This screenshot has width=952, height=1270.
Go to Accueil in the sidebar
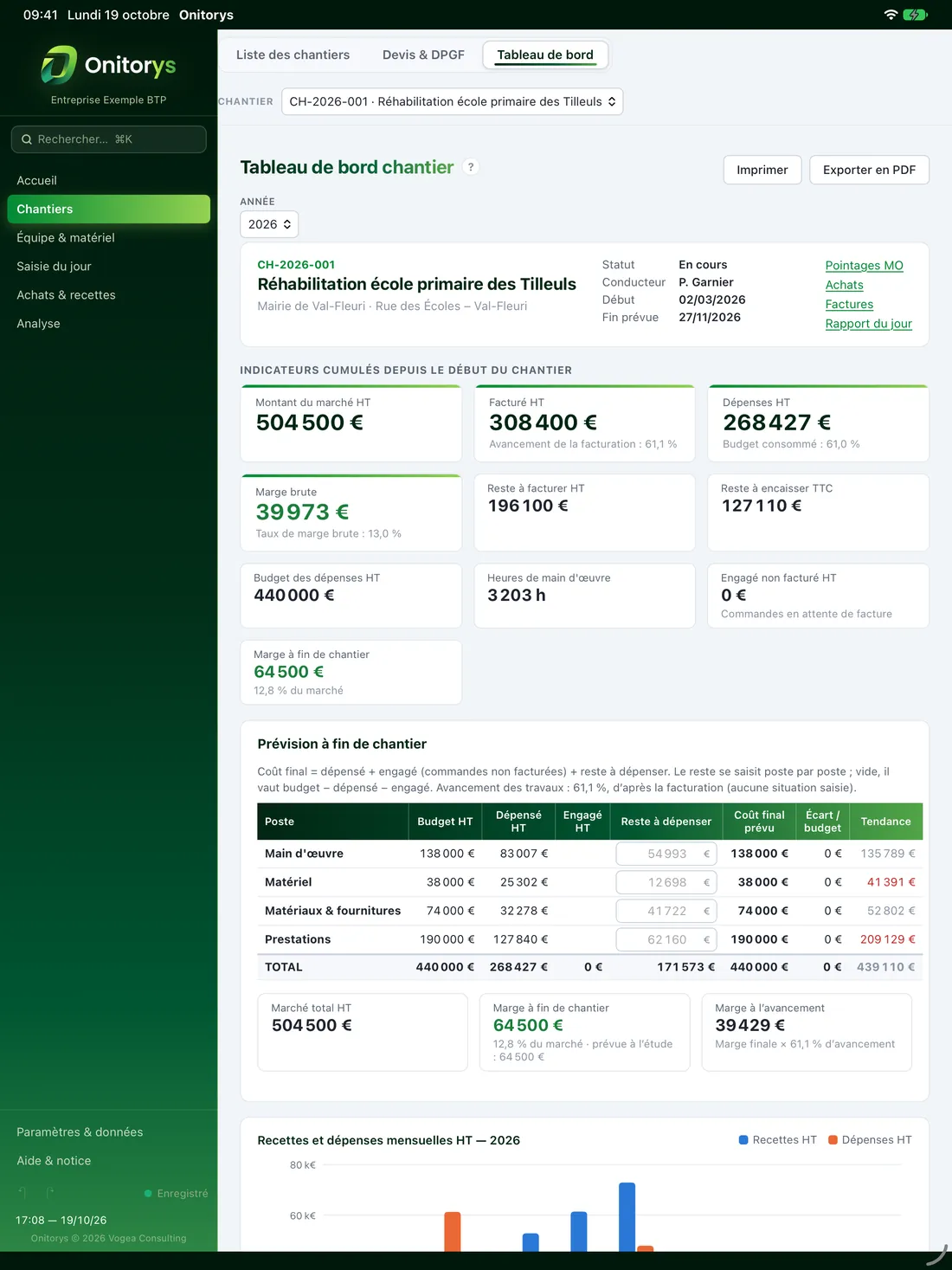coord(109,181)
